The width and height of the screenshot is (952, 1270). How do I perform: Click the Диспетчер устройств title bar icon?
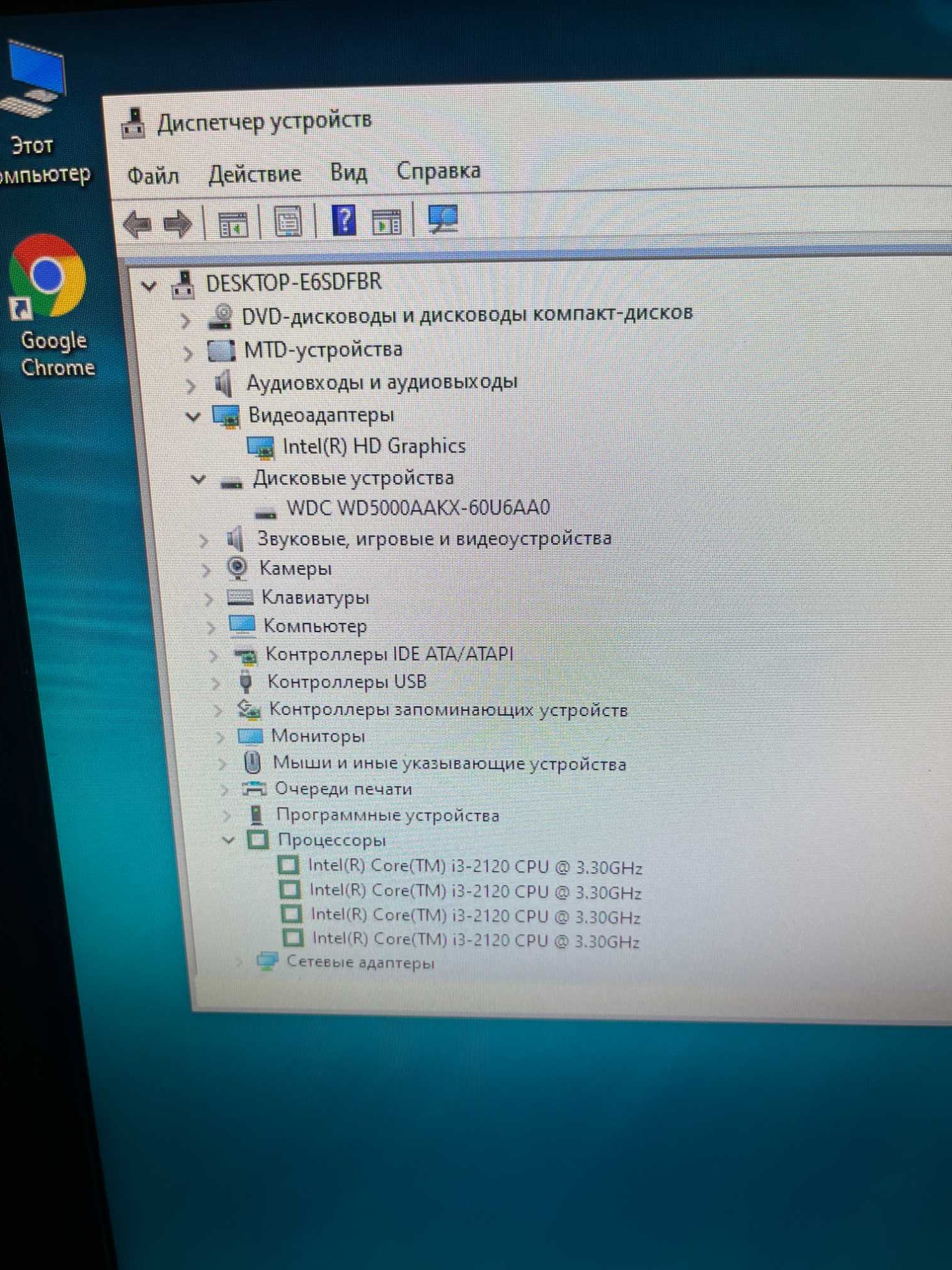pos(133,123)
